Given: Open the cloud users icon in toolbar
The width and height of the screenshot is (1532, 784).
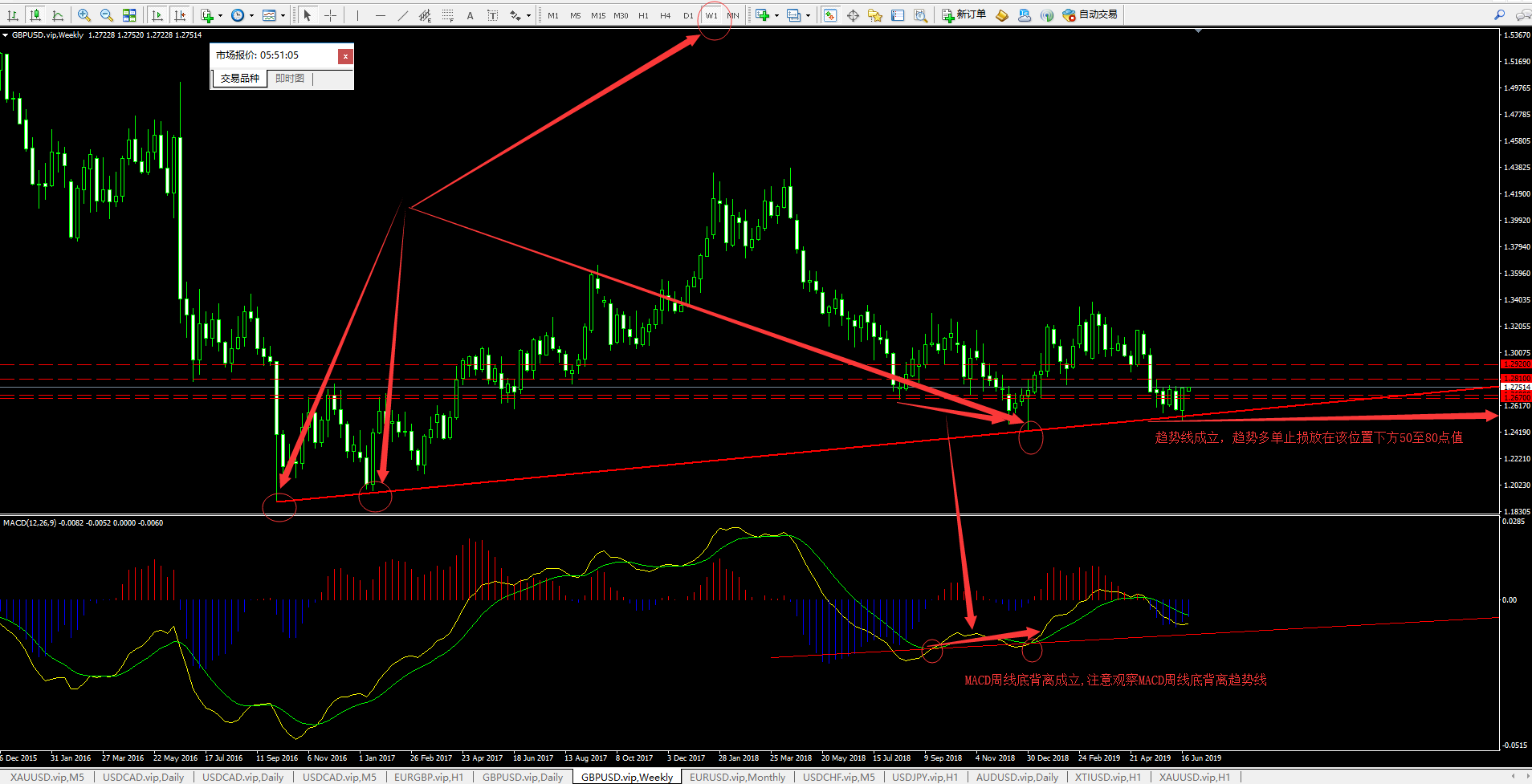Looking at the screenshot, I should coord(1025,15).
